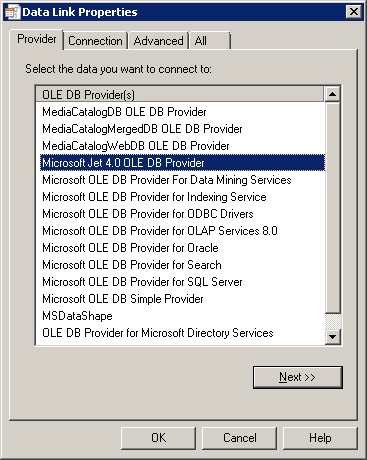
Task: Select Microsoft Jet 4.0 OLE DB Provider
Action: pos(182,163)
